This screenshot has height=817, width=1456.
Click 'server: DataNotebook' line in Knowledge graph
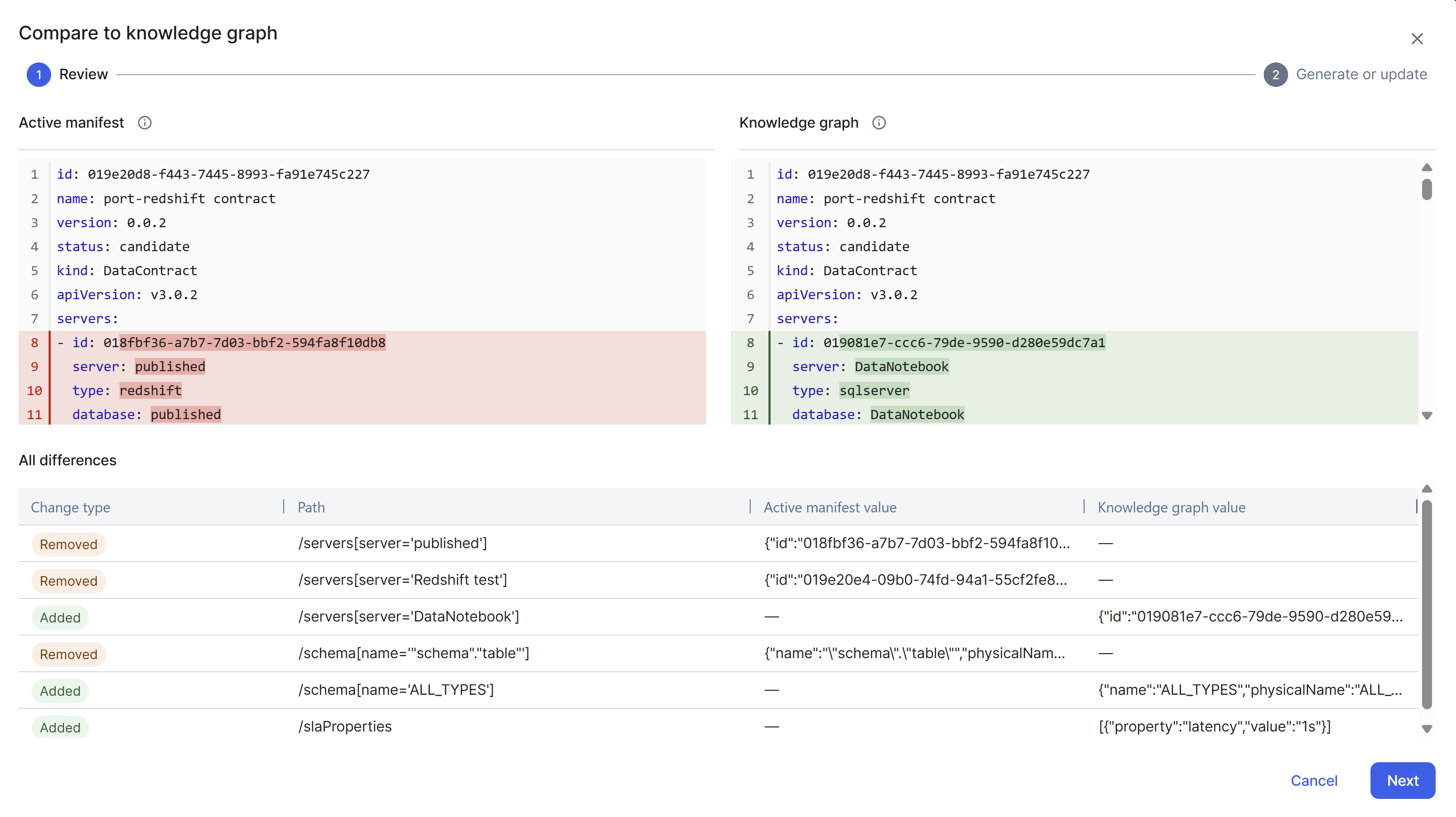(x=871, y=366)
